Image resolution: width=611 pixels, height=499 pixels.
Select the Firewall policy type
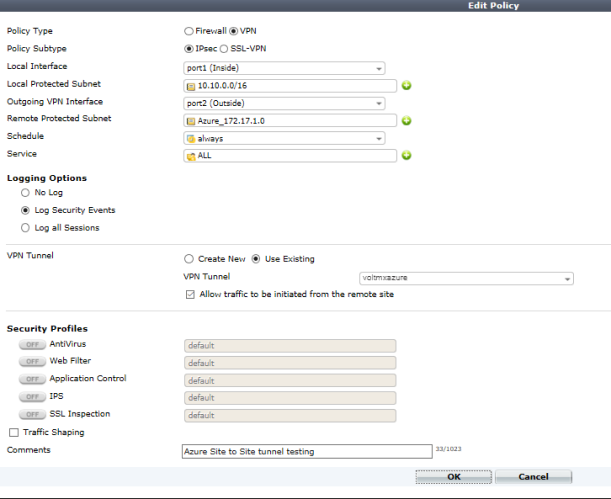coord(187,31)
